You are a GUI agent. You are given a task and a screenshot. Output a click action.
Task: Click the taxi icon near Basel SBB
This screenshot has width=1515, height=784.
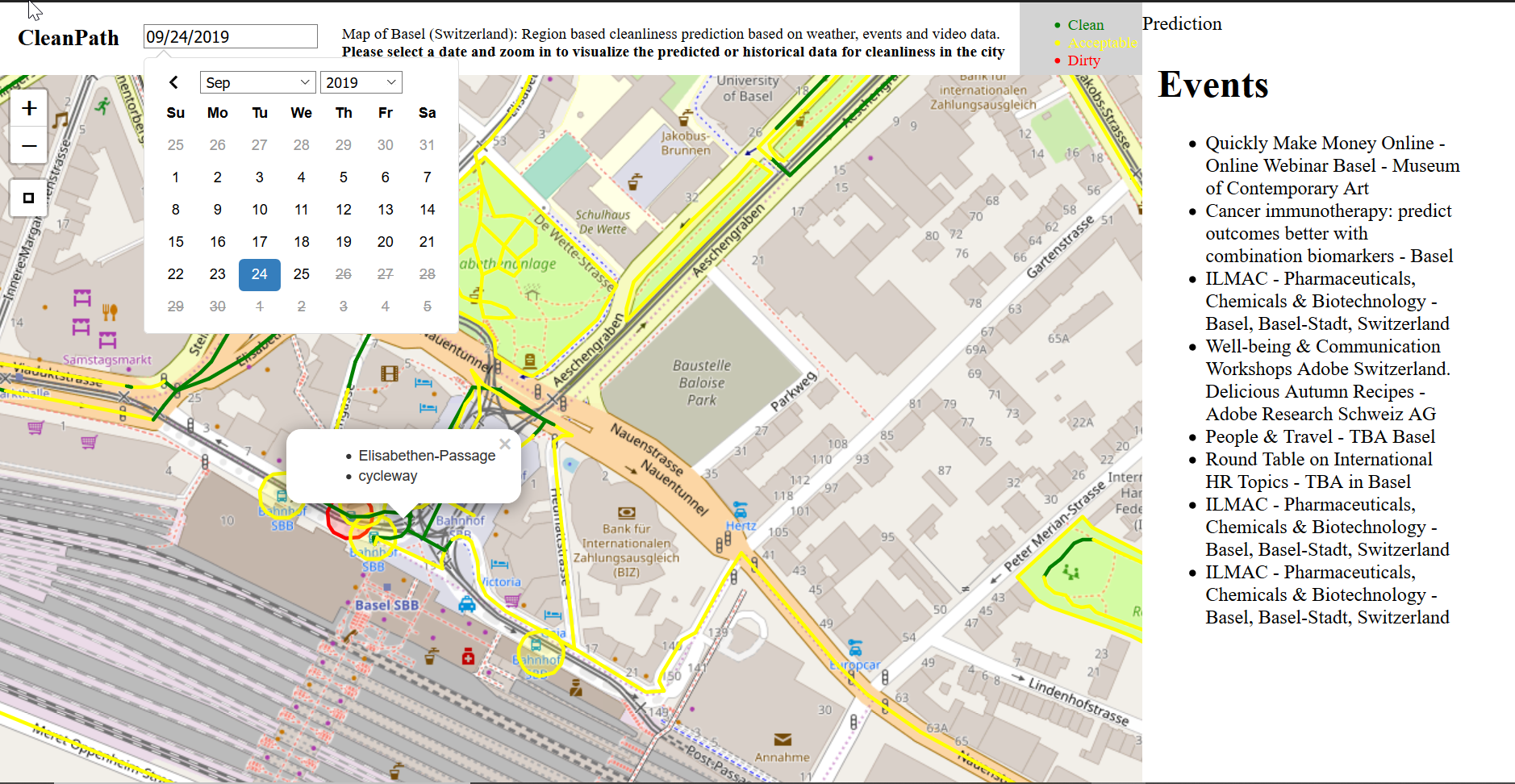click(x=467, y=604)
